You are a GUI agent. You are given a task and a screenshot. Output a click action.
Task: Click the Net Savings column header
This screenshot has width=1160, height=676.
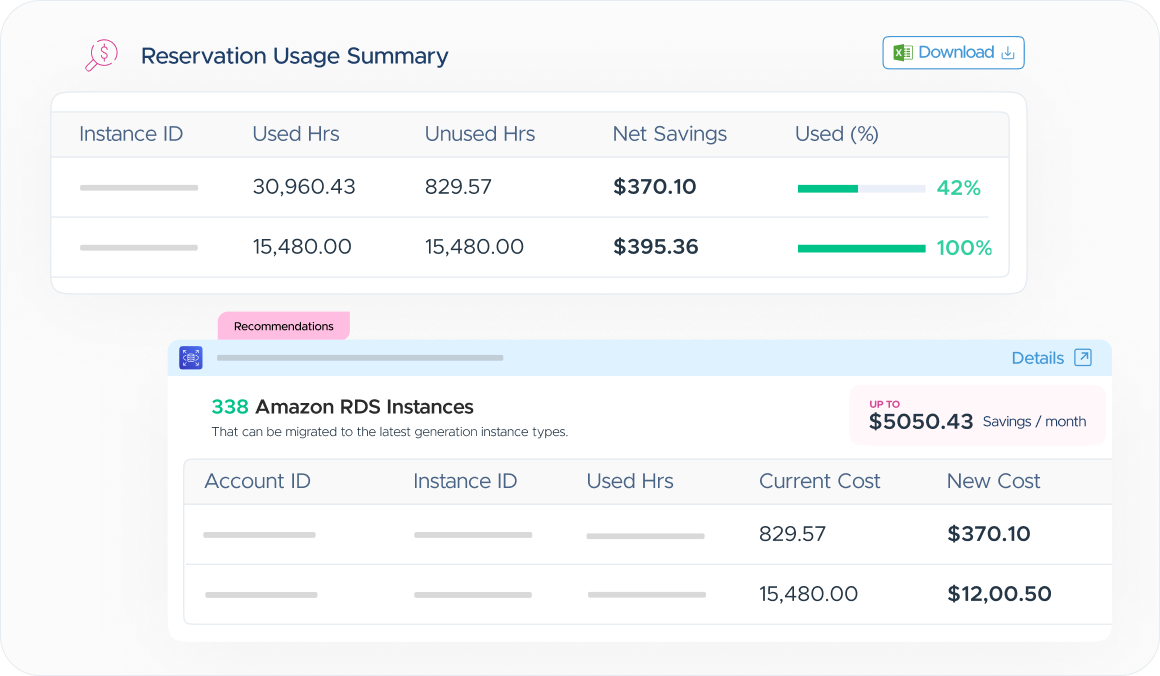670,134
